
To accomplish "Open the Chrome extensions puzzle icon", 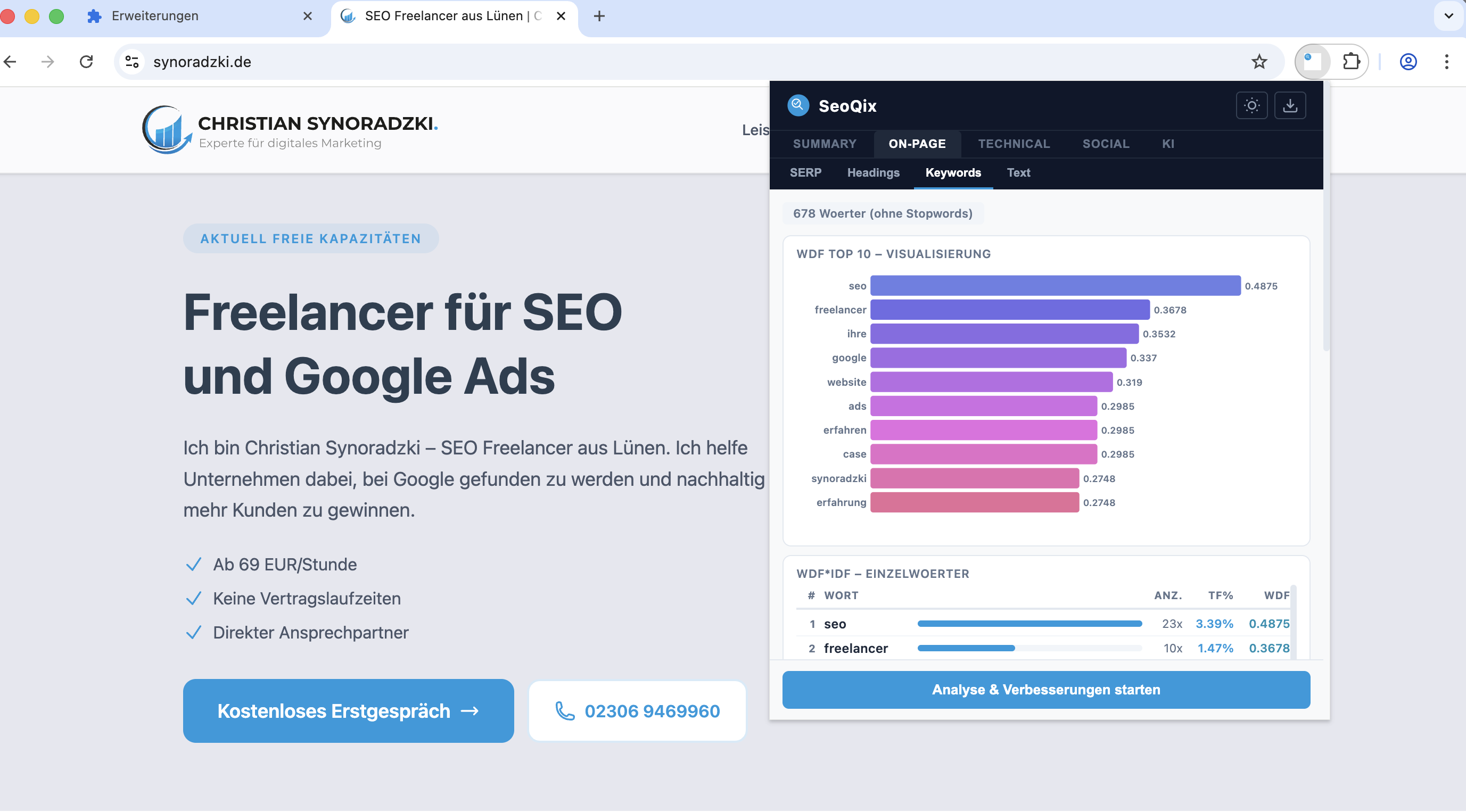I will coord(1352,61).
